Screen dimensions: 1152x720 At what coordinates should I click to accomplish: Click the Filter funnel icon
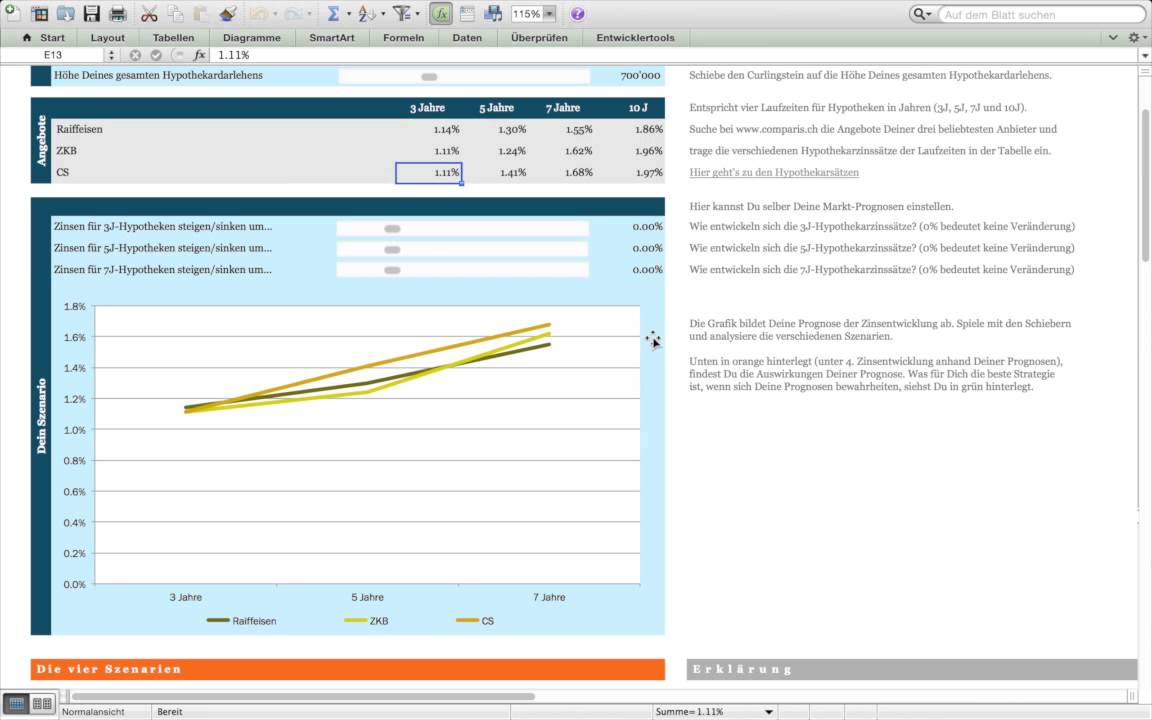[401, 13]
